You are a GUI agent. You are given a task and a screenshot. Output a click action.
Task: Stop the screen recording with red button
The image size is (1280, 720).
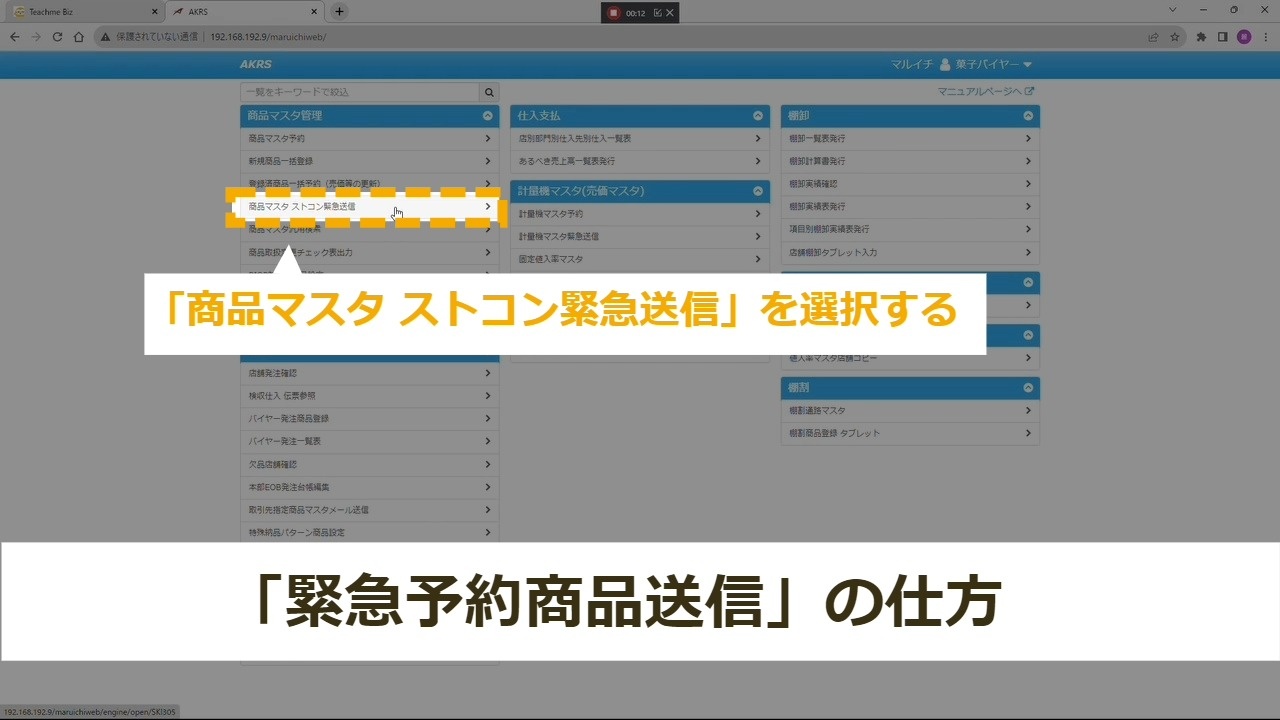pos(614,13)
